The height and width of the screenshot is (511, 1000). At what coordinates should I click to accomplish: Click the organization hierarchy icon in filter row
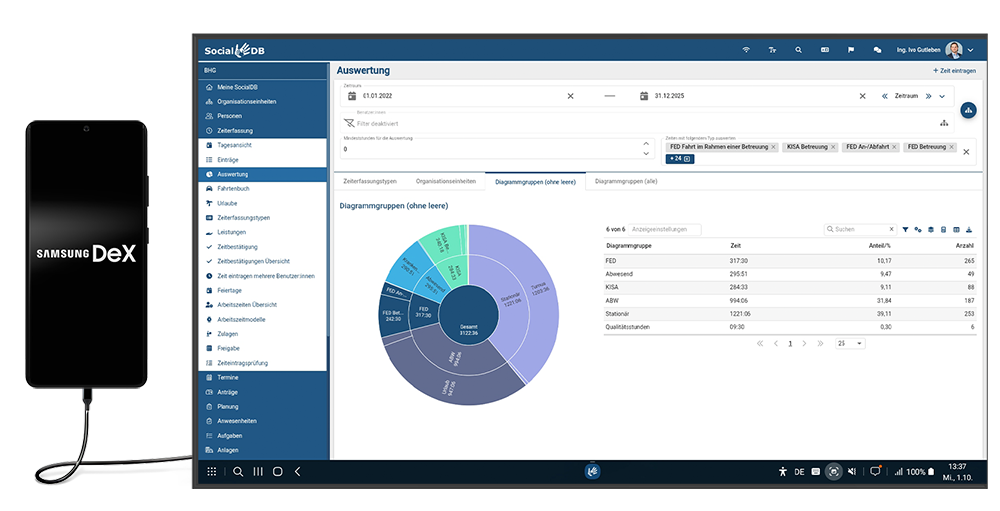943,123
